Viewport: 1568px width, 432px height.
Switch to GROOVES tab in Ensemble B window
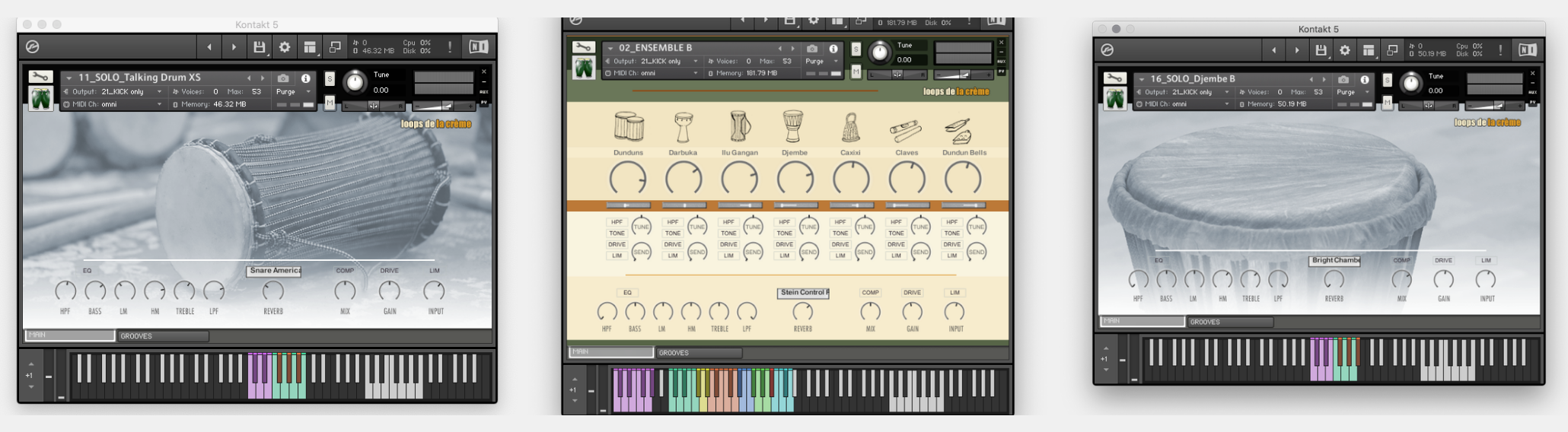pyautogui.click(x=700, y=353)
